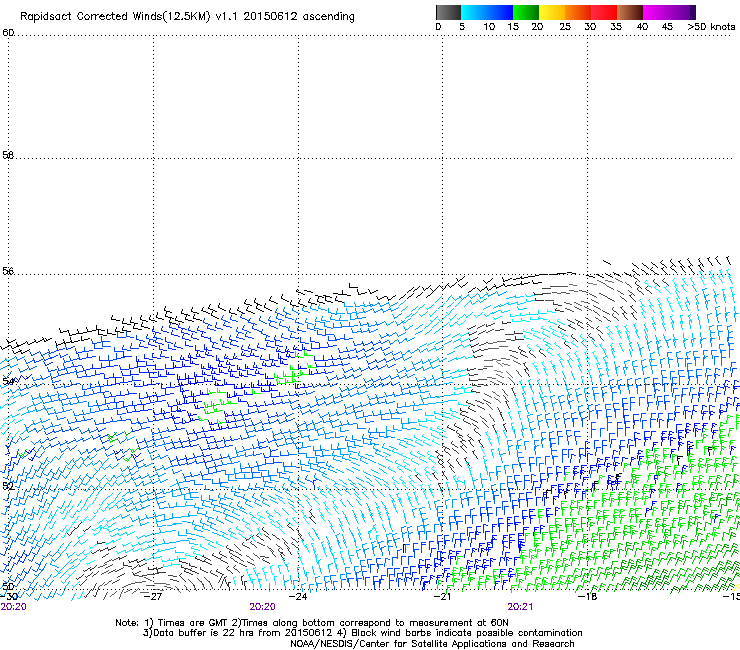The width and height of the screenshot is (740, 650).
Task: Click the '>50 knots' legend label
Action: click(711, 27)
